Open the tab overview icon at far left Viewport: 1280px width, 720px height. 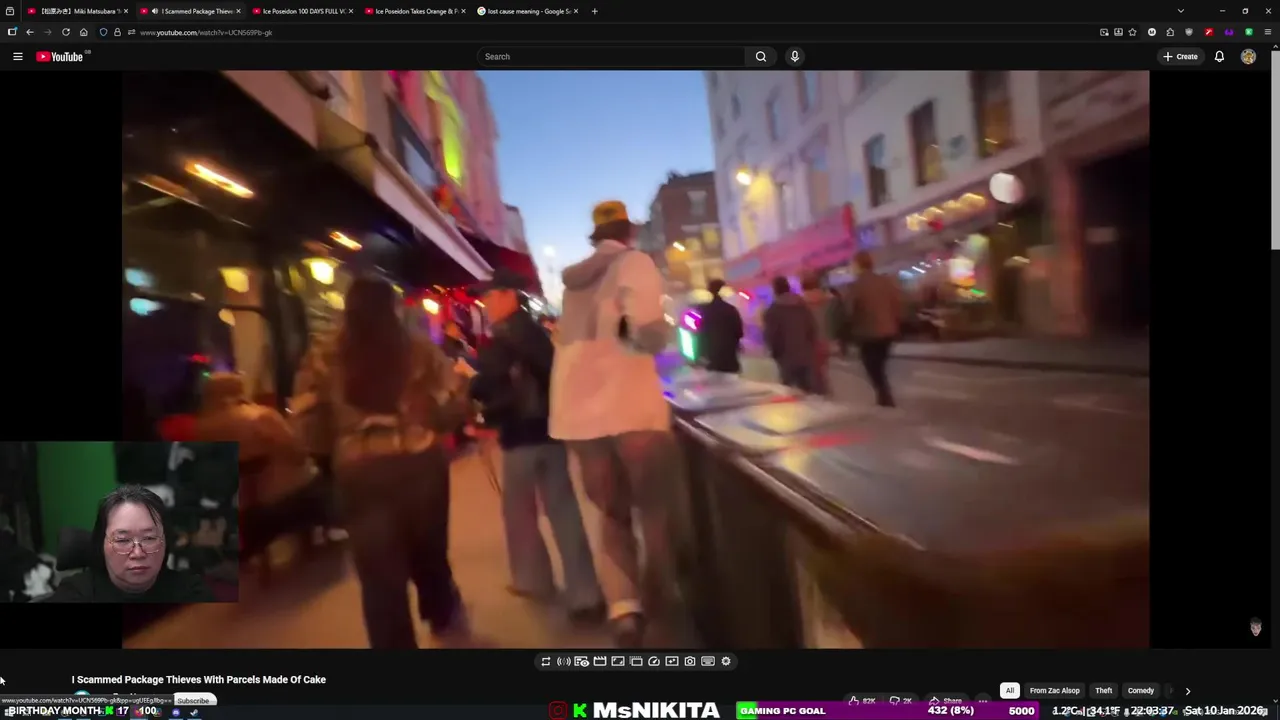pos(10,11)
